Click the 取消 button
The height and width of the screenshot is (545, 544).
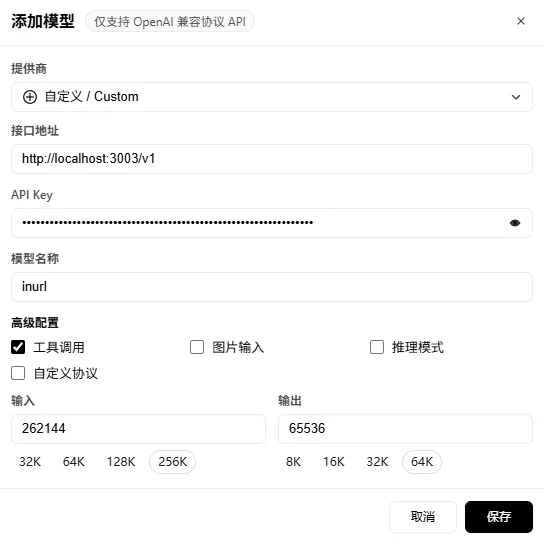(x=423, y=517)
